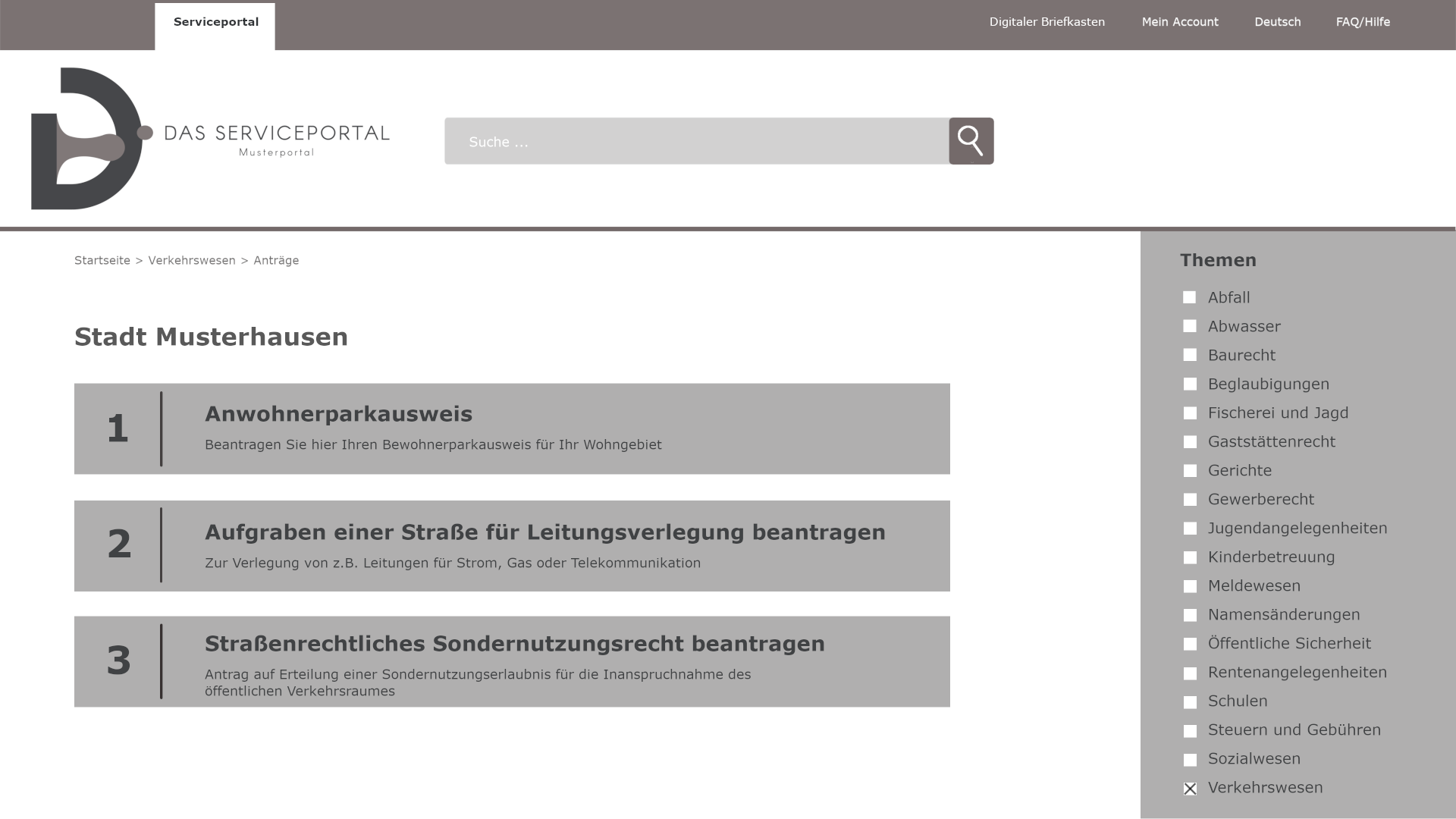1456x819 pixels.
Task: Click the magnifying glass search button
Action: [971, 141]
